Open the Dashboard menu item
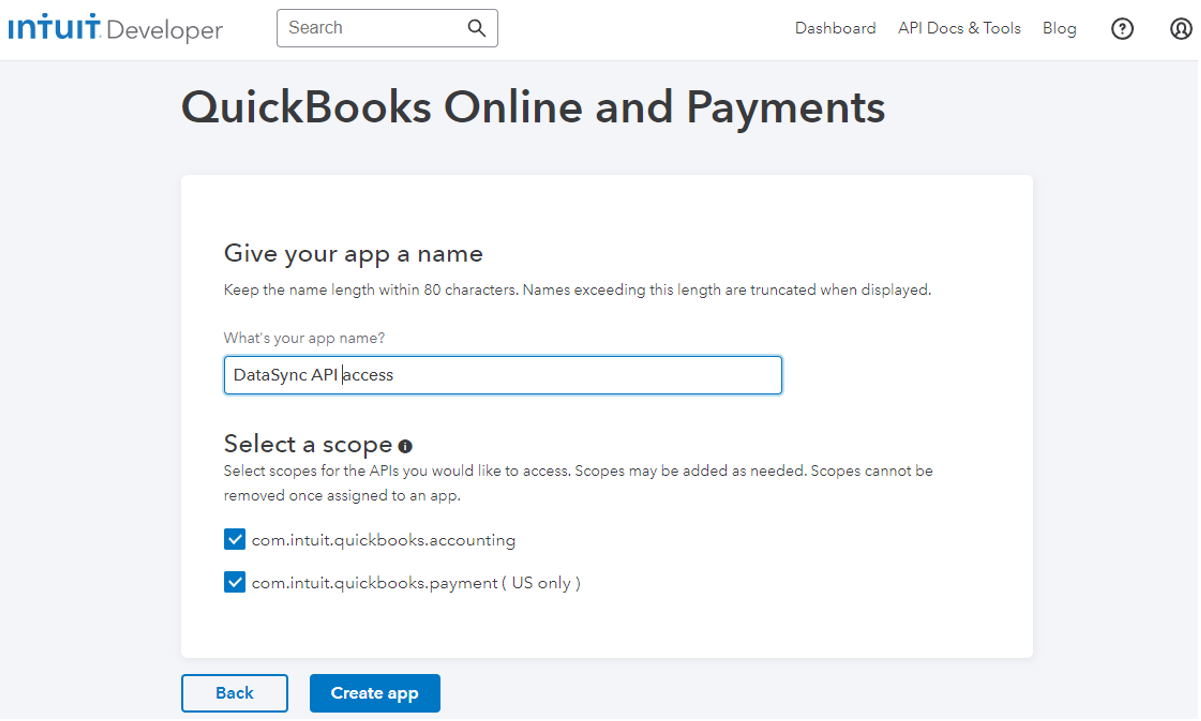Viewport: 1201px width, 721px height. [836, 28]
